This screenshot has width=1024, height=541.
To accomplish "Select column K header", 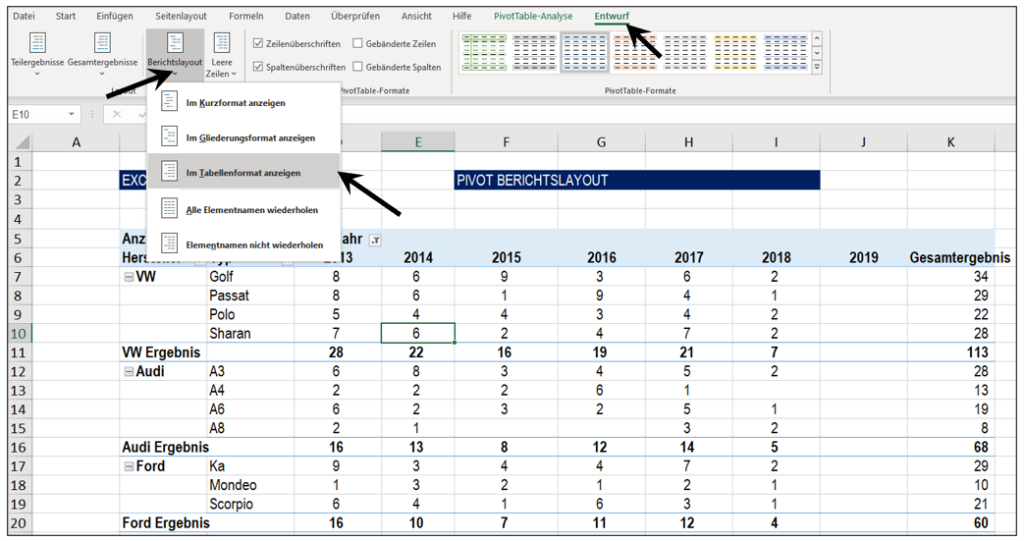I will (951, 142).
